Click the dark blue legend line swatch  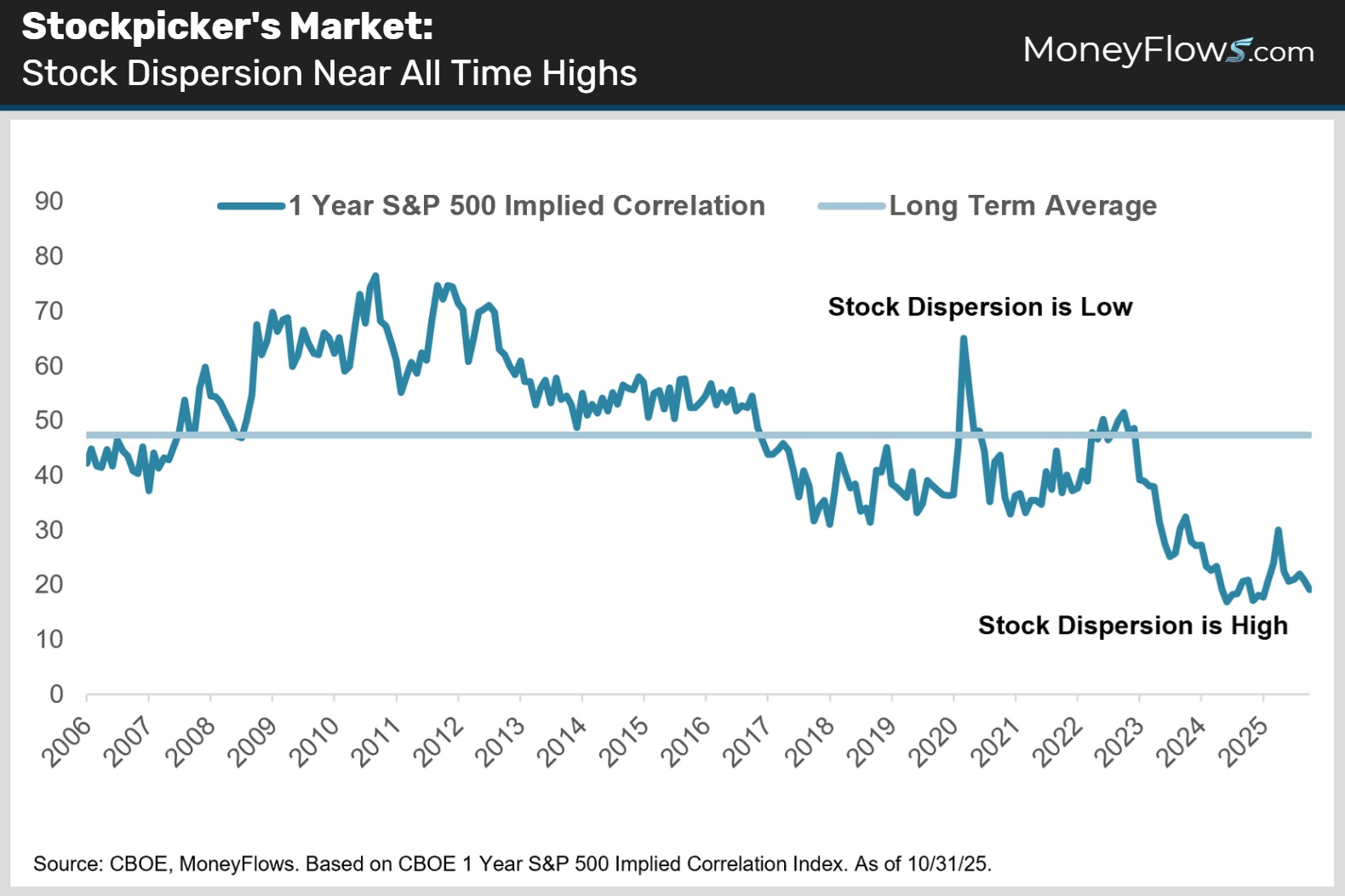(x=251, y=206)
